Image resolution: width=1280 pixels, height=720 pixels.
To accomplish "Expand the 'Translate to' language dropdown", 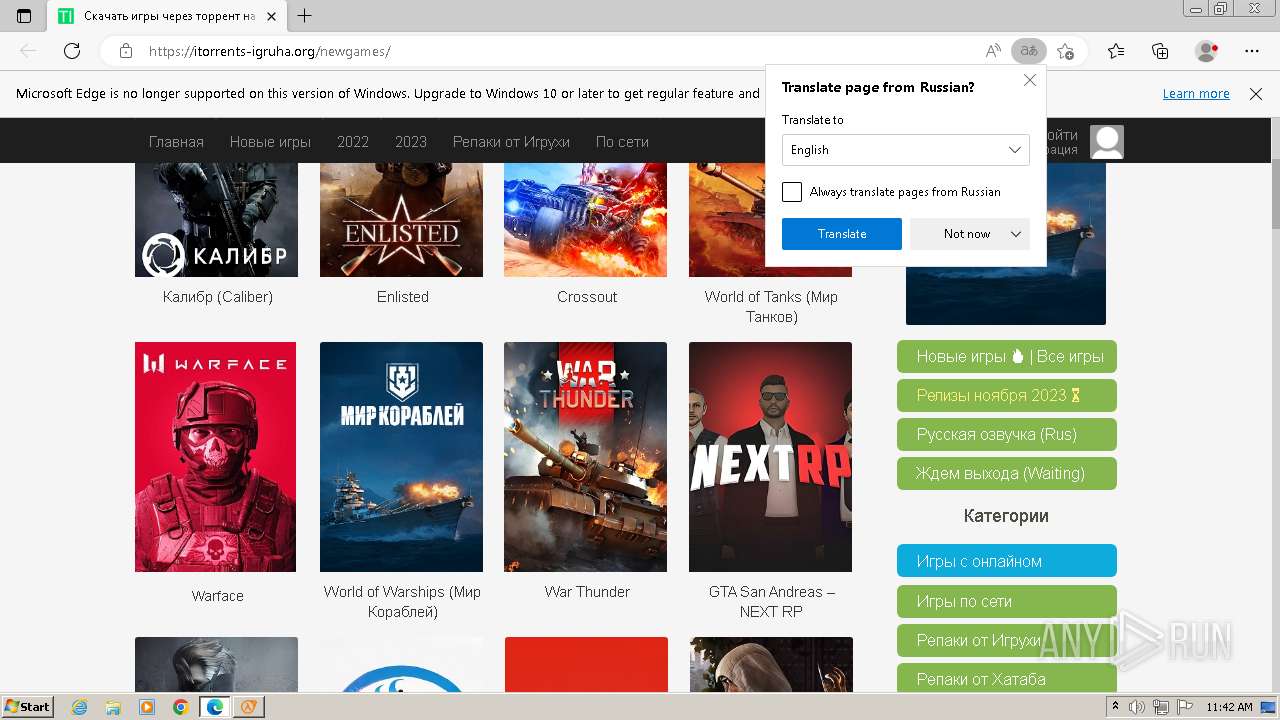I will tap(906, 150).
